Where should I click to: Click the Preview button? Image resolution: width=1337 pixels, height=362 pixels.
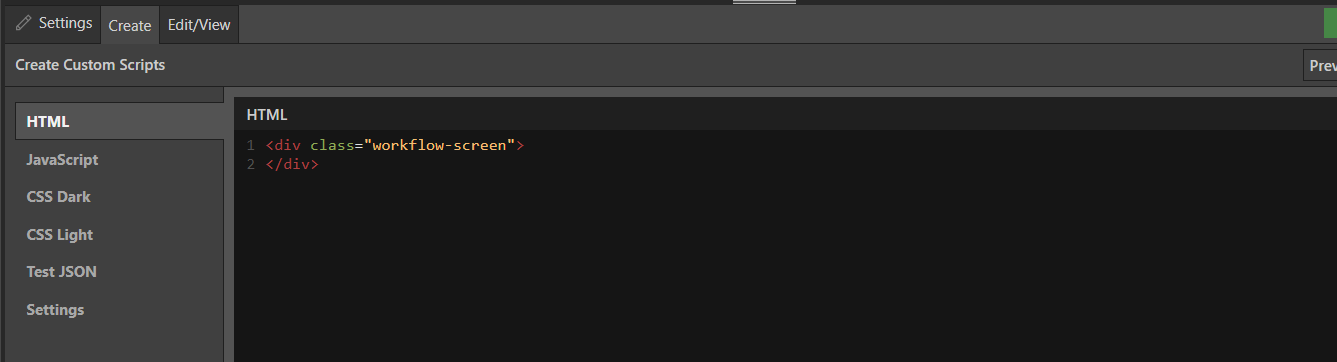pos(1321,66)
